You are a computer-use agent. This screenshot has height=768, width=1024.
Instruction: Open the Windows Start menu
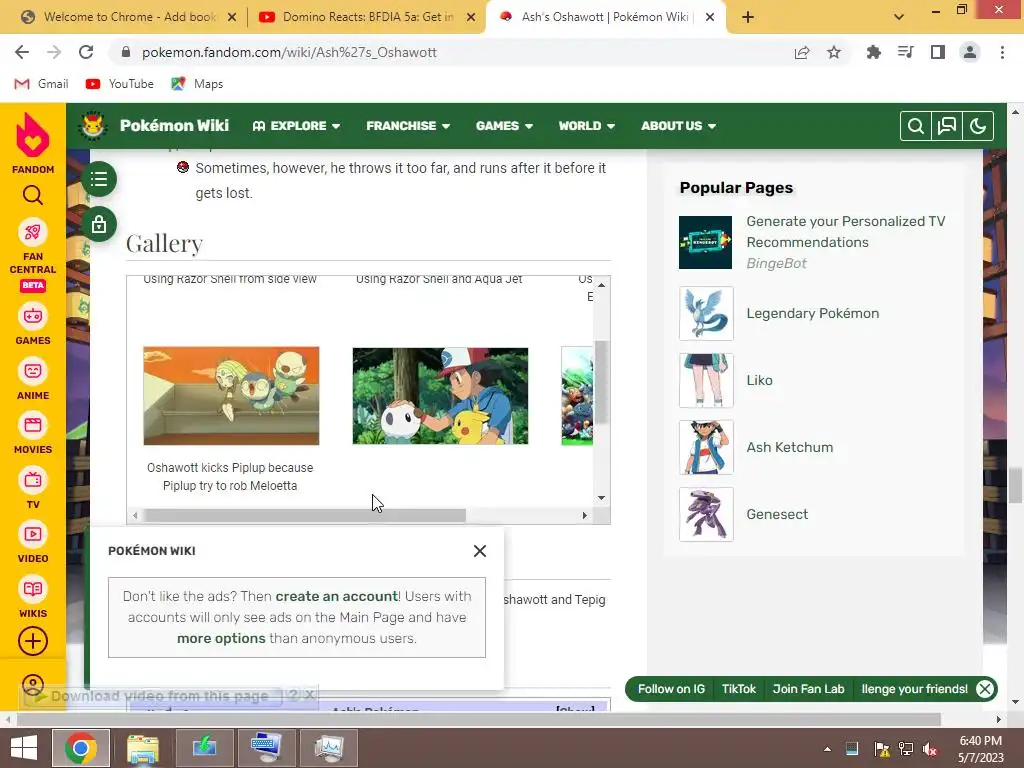24,748
